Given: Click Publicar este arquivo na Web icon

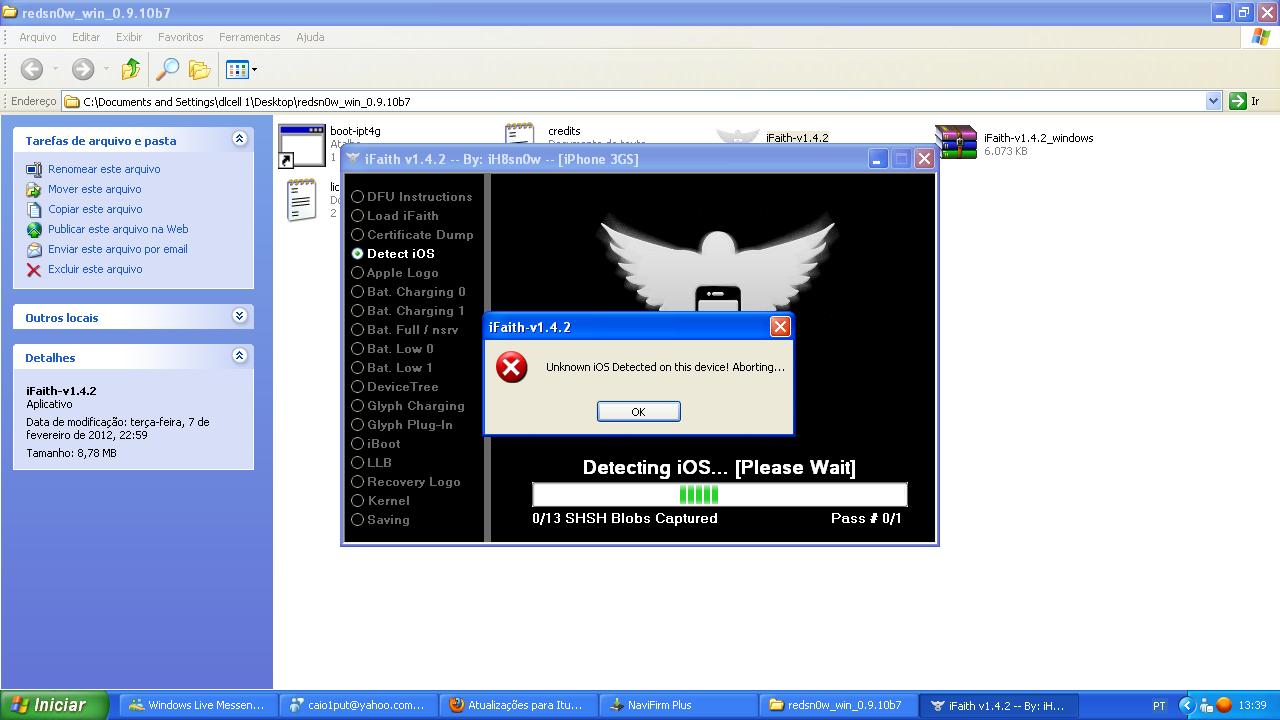Looking at the screenshot, I should coord(34,229).
